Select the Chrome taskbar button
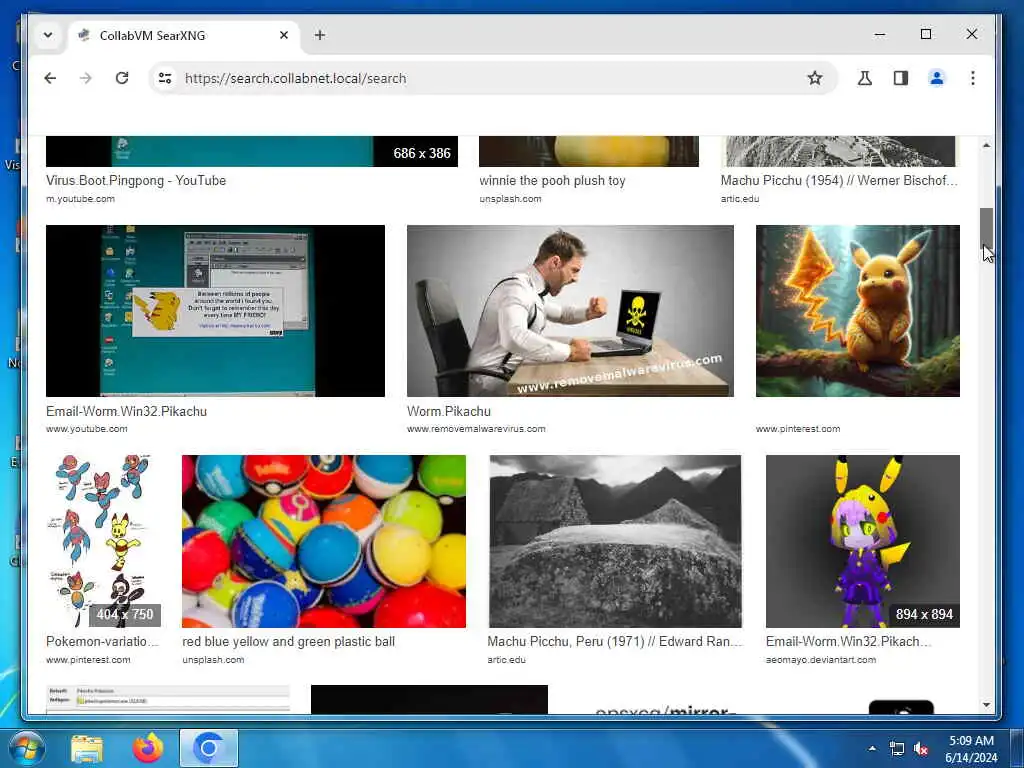1024x768 pixels. pyautogui.click(x=209, y=749)
